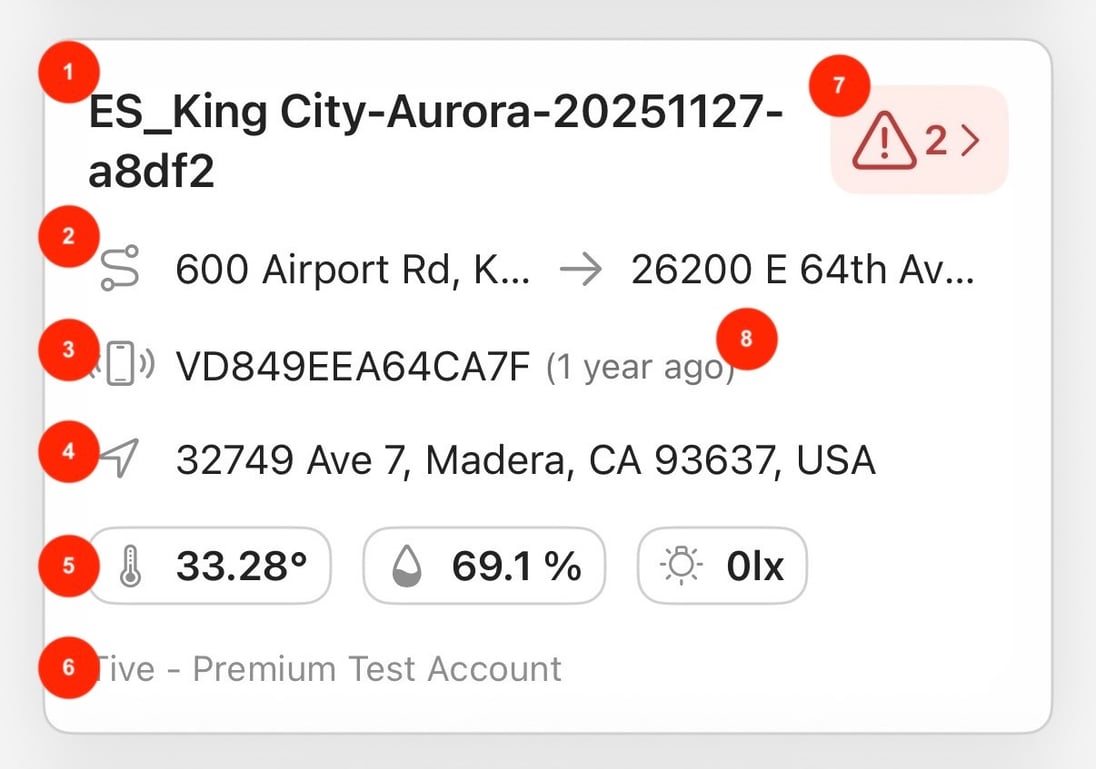
Task: Select the 33.28° temperature reading
Action: click(241, 567)
